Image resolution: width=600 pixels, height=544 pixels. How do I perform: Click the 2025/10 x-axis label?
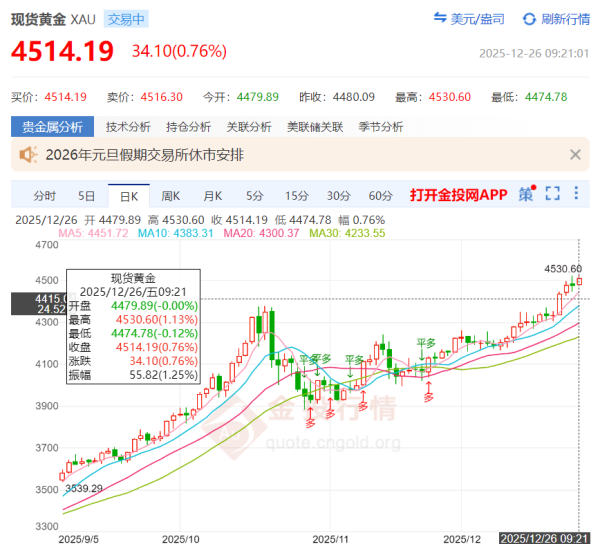coord(181,539)
